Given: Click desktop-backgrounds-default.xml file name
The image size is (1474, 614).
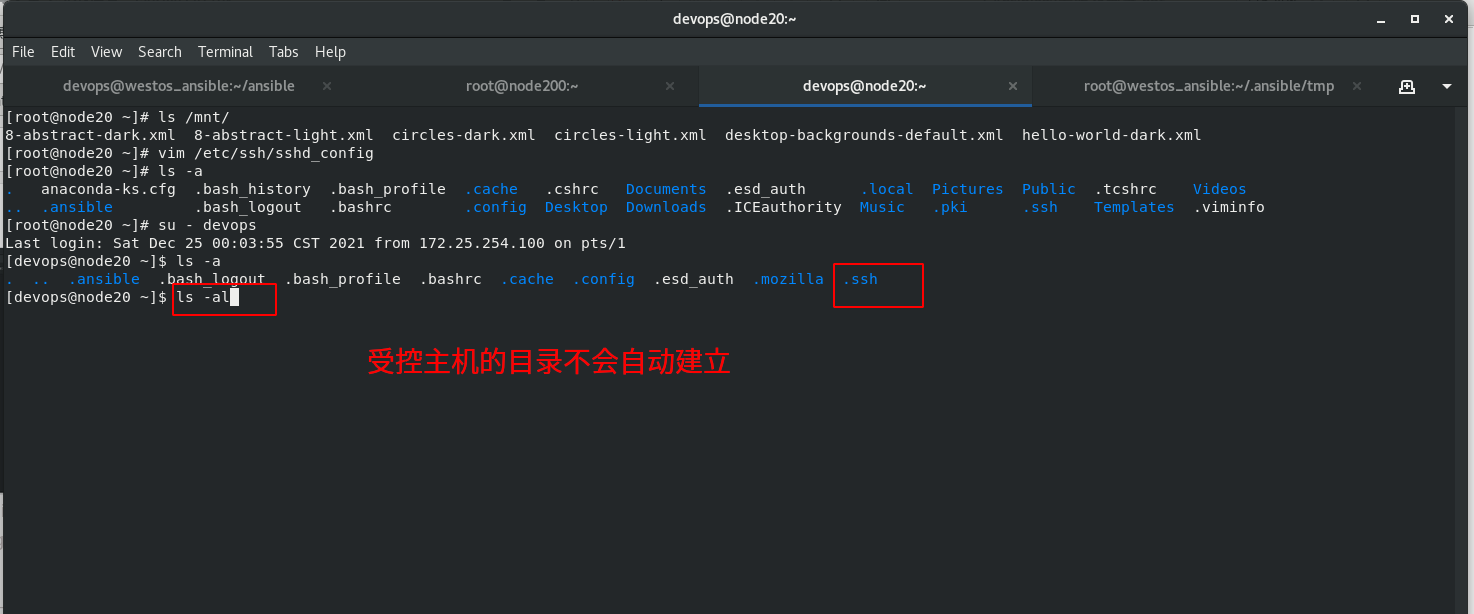Looking at the screenshot, I should pyautogui.click(x=864, y=135).
